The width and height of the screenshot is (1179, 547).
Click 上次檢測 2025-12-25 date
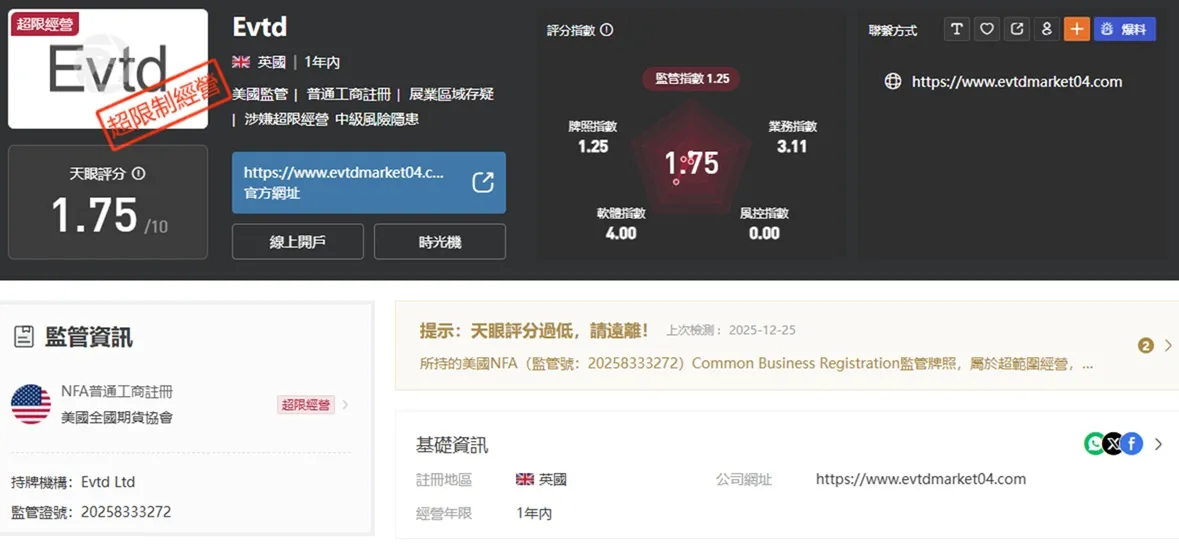coord(731,330)
